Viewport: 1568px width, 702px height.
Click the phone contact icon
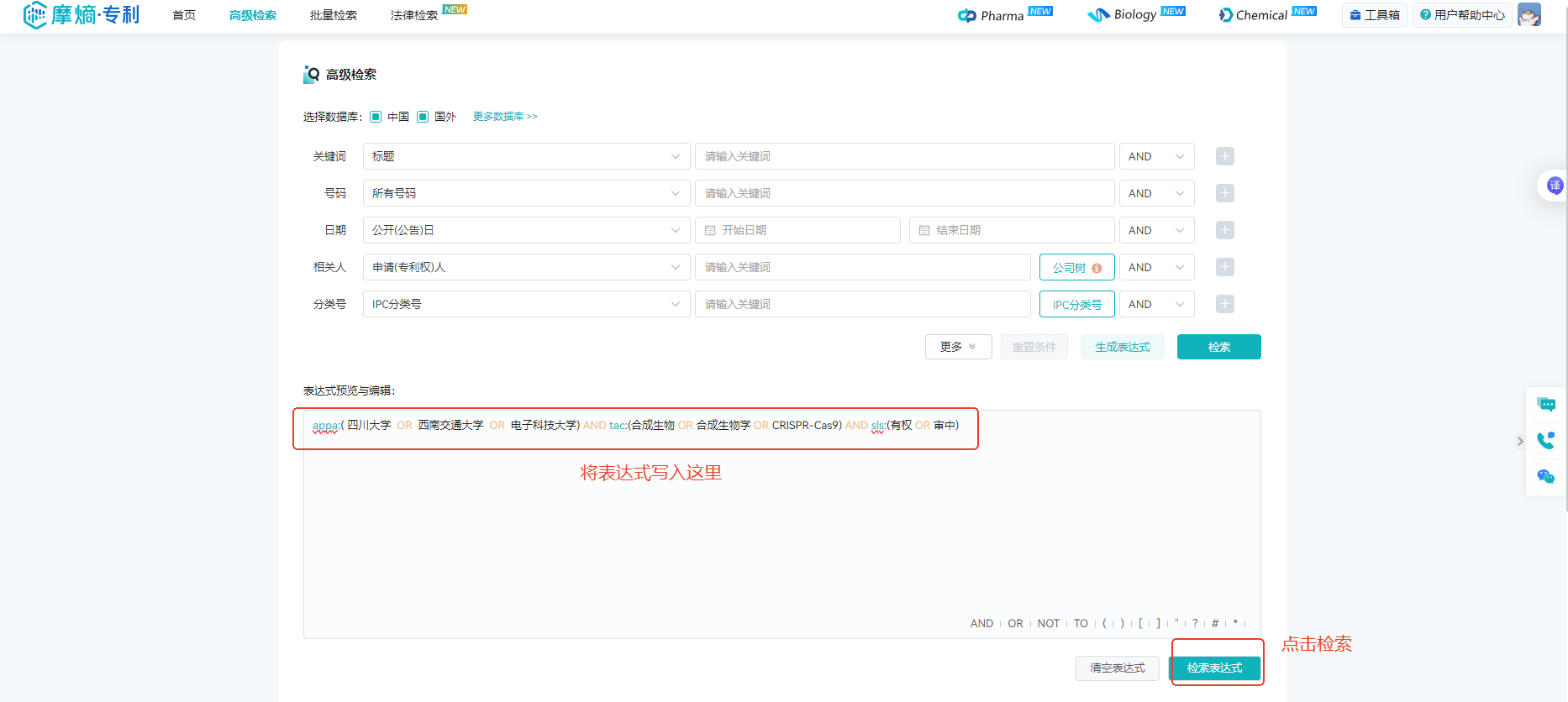tap(1545, 441)
